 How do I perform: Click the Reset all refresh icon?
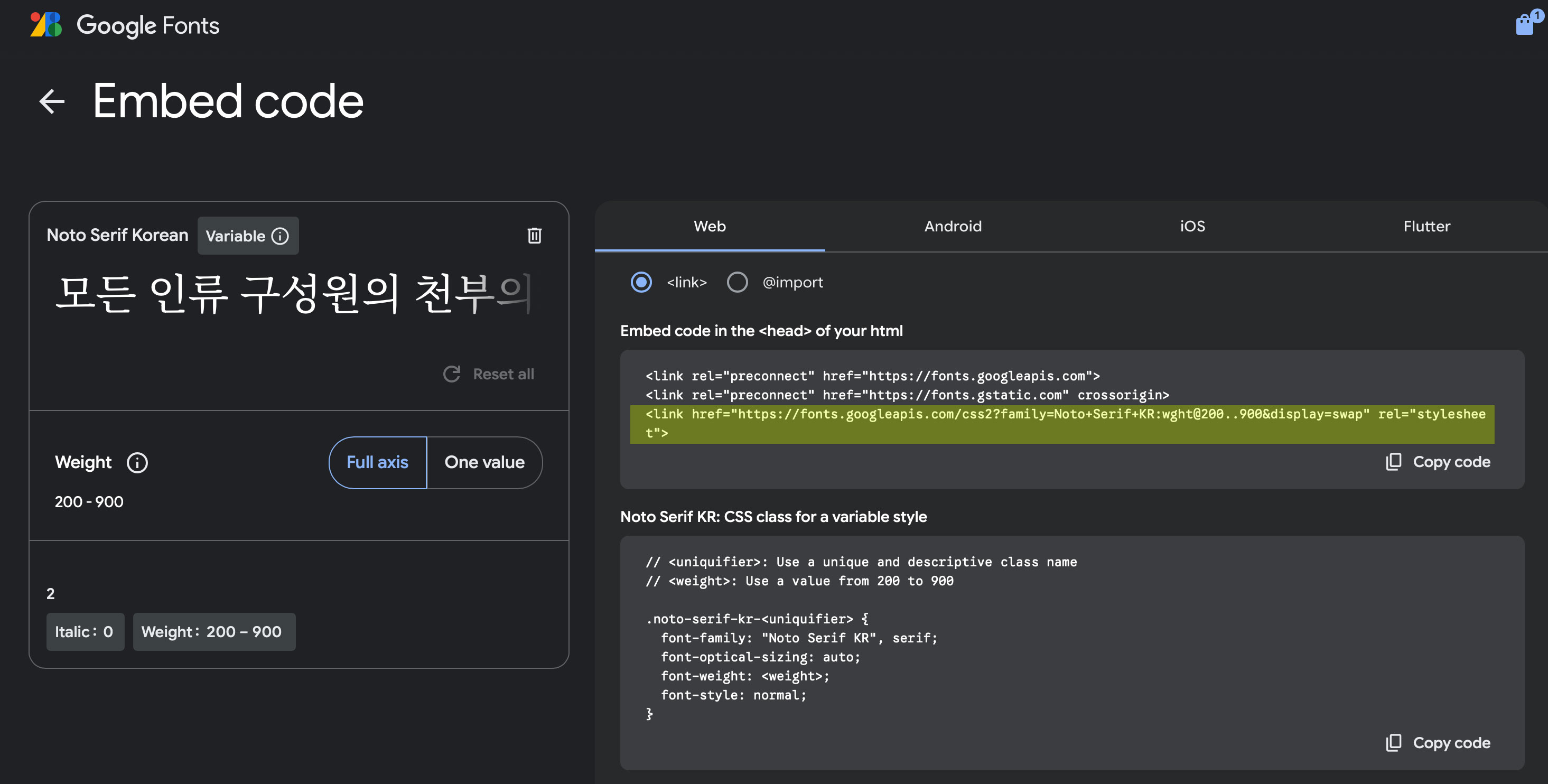452,374
